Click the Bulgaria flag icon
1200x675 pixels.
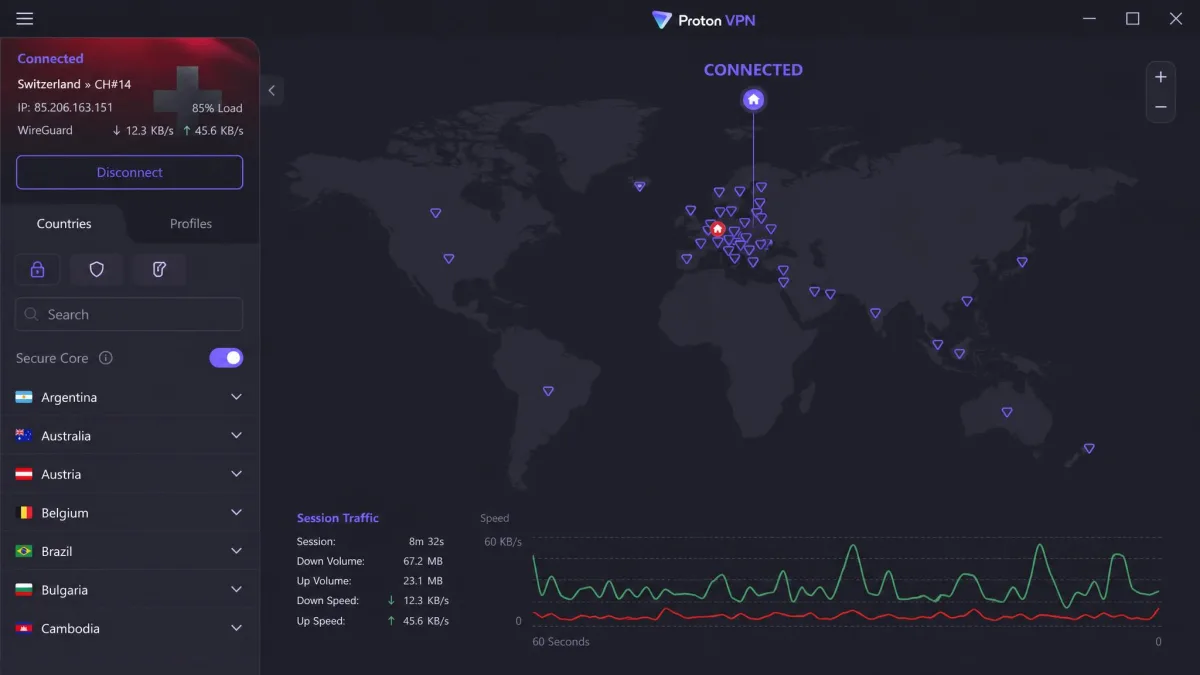tap(24, 590)
